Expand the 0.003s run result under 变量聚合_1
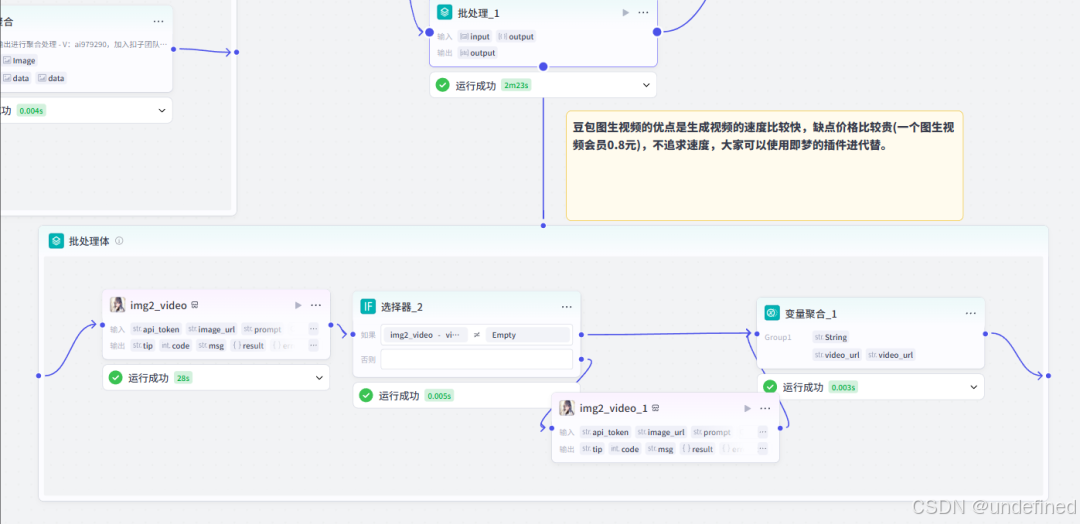 click(974, 387)
